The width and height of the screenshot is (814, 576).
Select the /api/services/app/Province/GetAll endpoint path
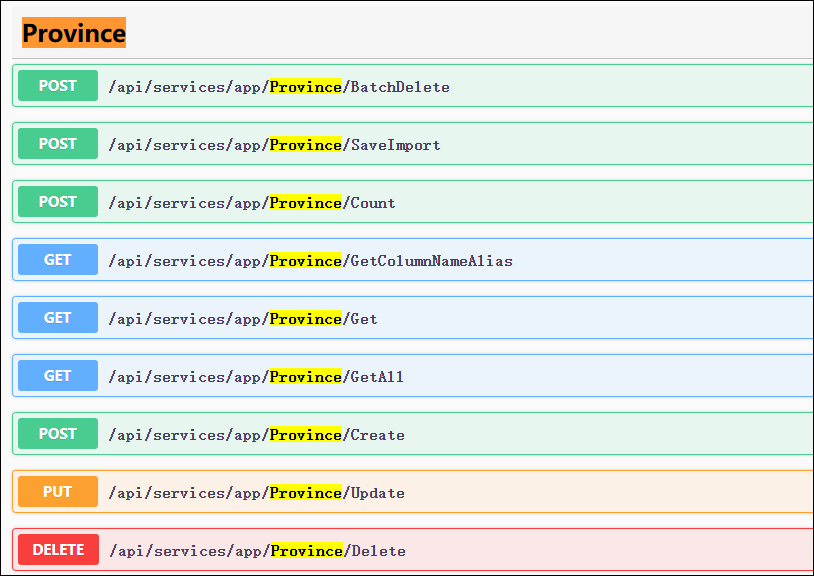[256, 377]
